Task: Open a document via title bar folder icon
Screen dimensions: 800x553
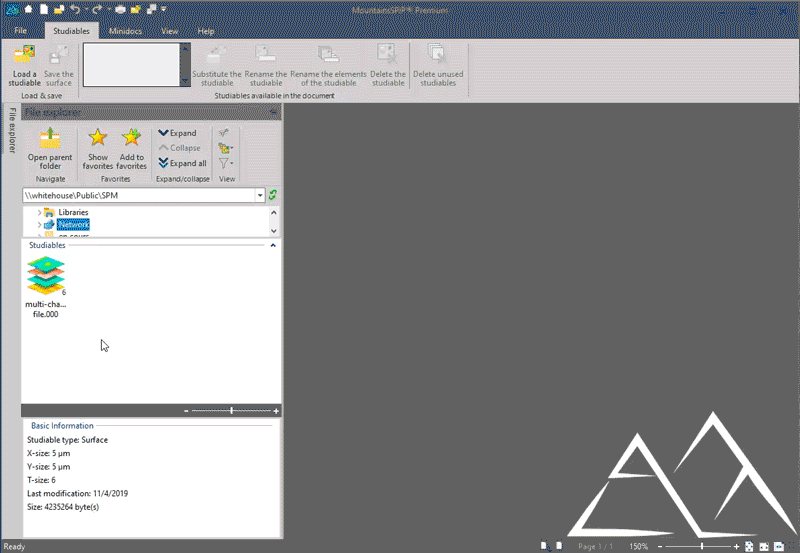Action: pyautogui.click(x=59, y=9)
